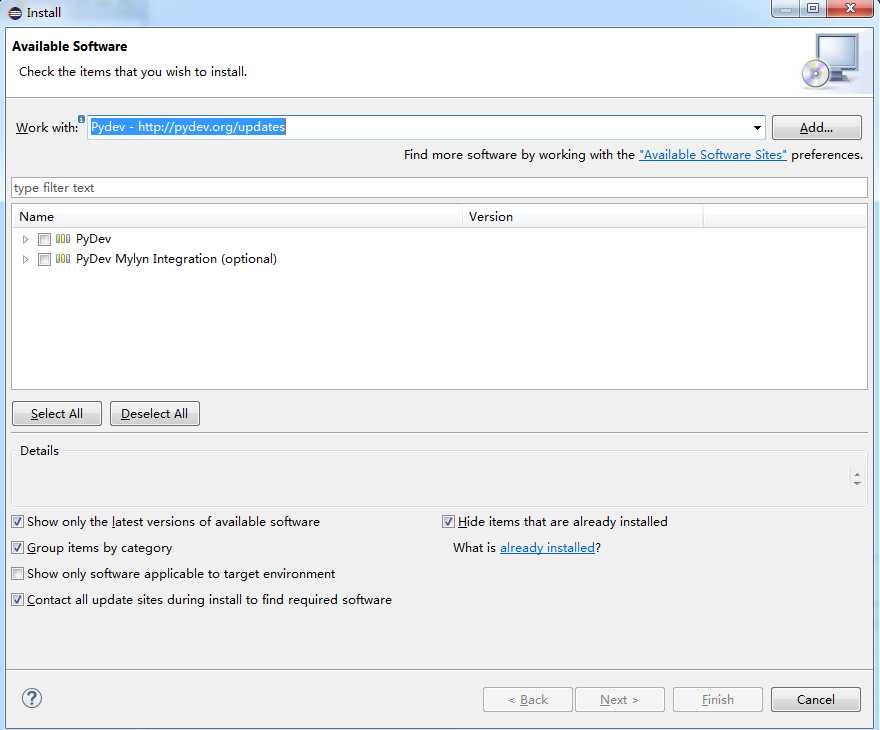Click the Eclipse icon in the title bar
Viewport: 880px width, 730px height.
[15, 12]
